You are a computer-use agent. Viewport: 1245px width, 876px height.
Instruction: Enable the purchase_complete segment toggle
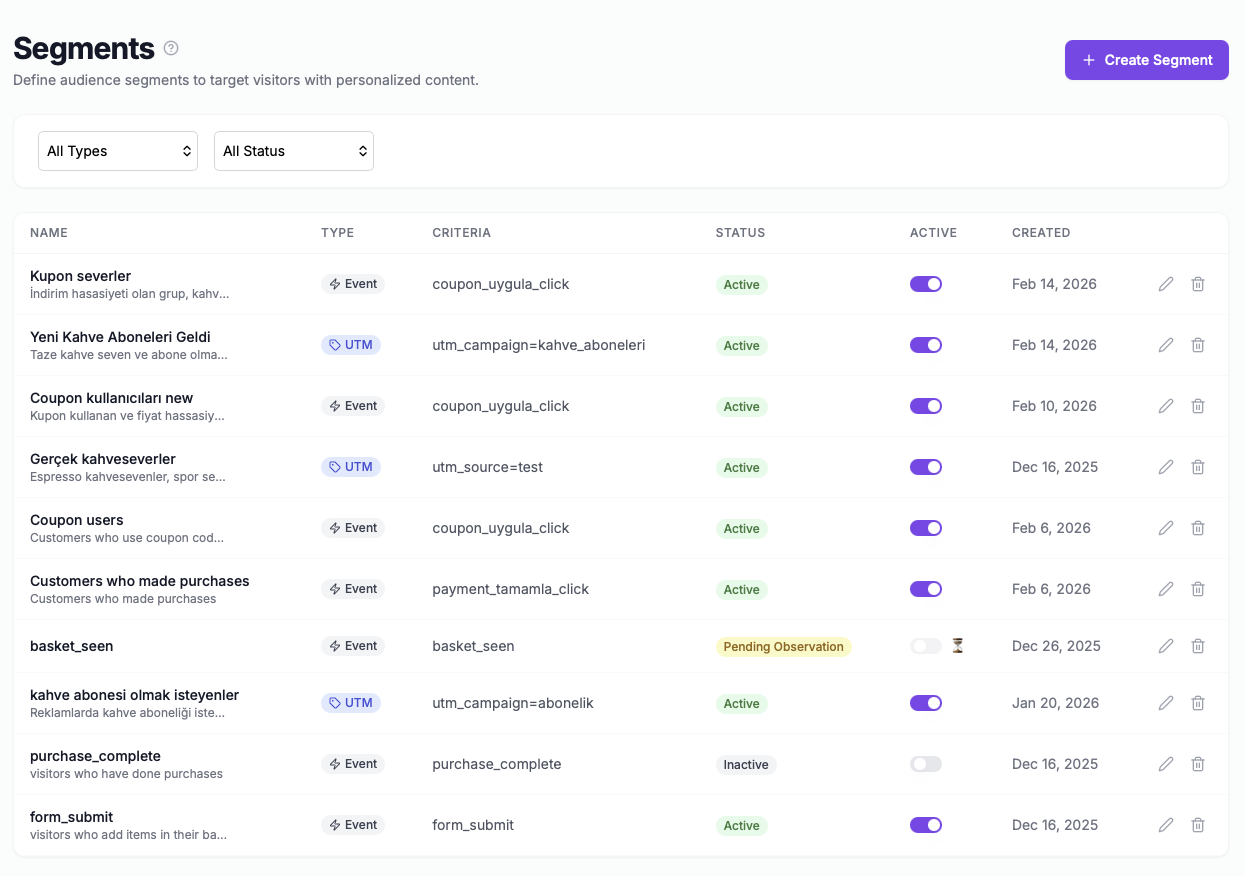coord(925,764)
